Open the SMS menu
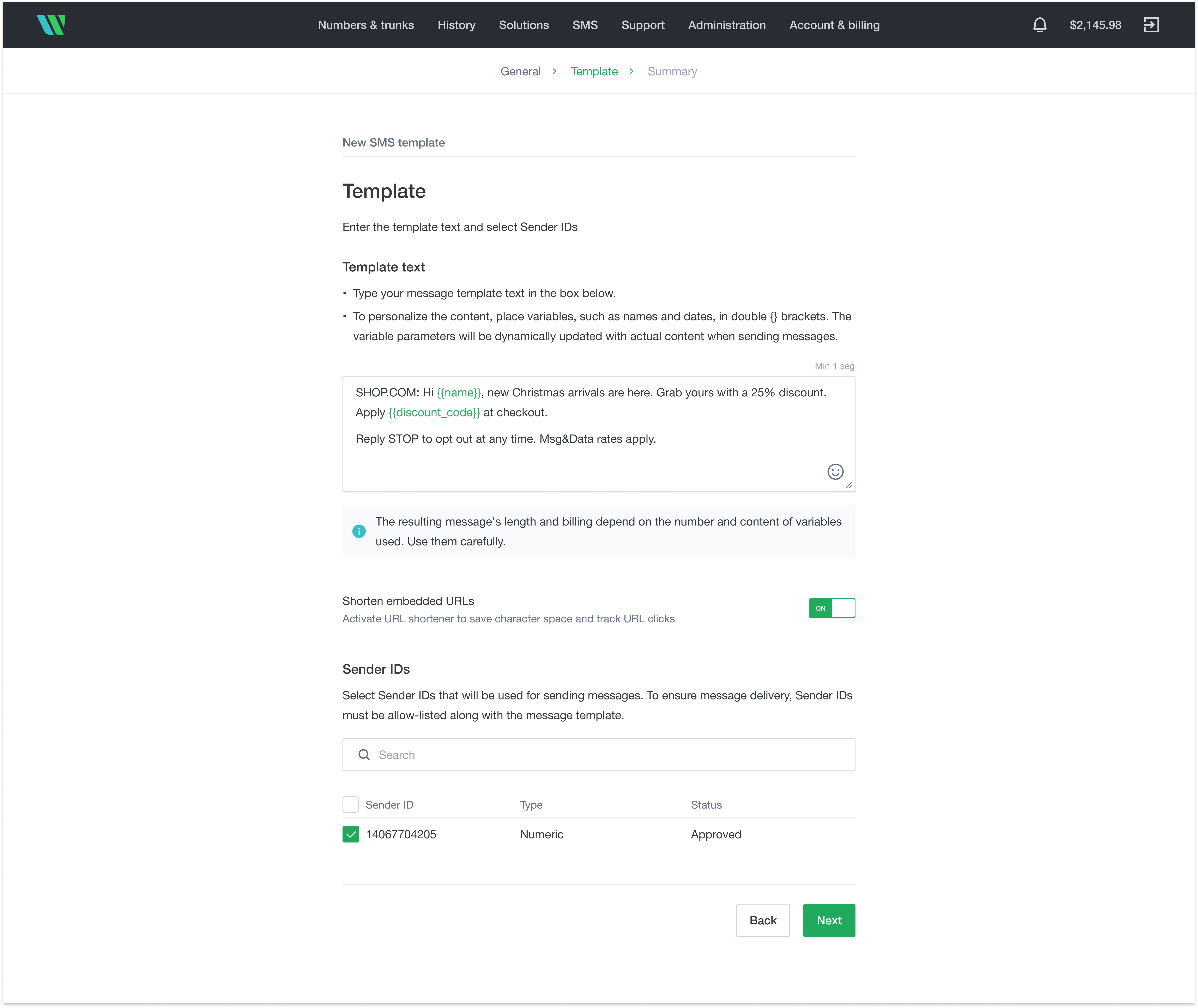 point(585,25)
